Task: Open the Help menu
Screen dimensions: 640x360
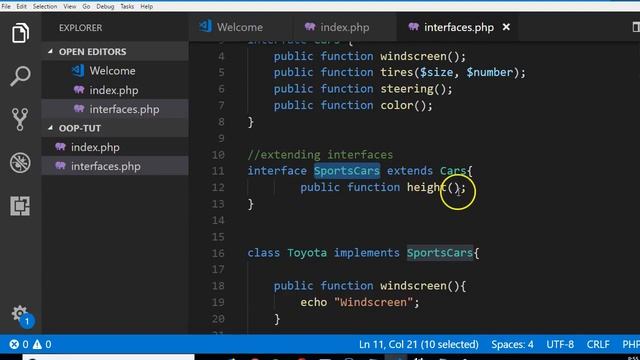Action: [147, 7]
